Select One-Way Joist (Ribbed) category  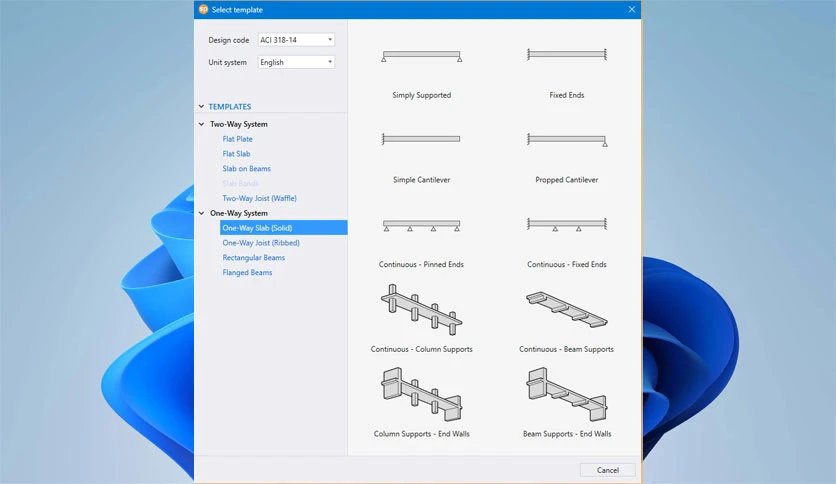[x=261, y=243]
